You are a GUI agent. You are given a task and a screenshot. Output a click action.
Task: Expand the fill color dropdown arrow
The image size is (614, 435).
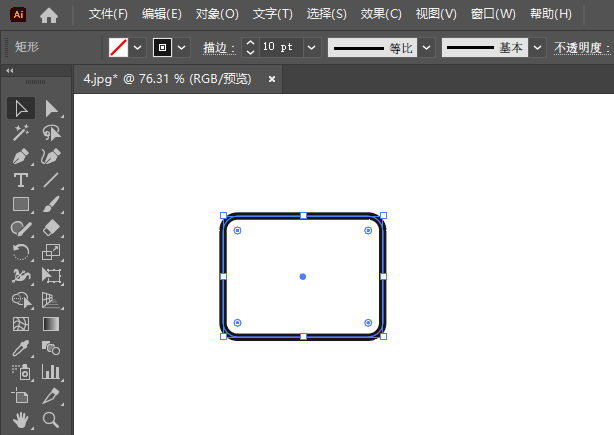137,47
